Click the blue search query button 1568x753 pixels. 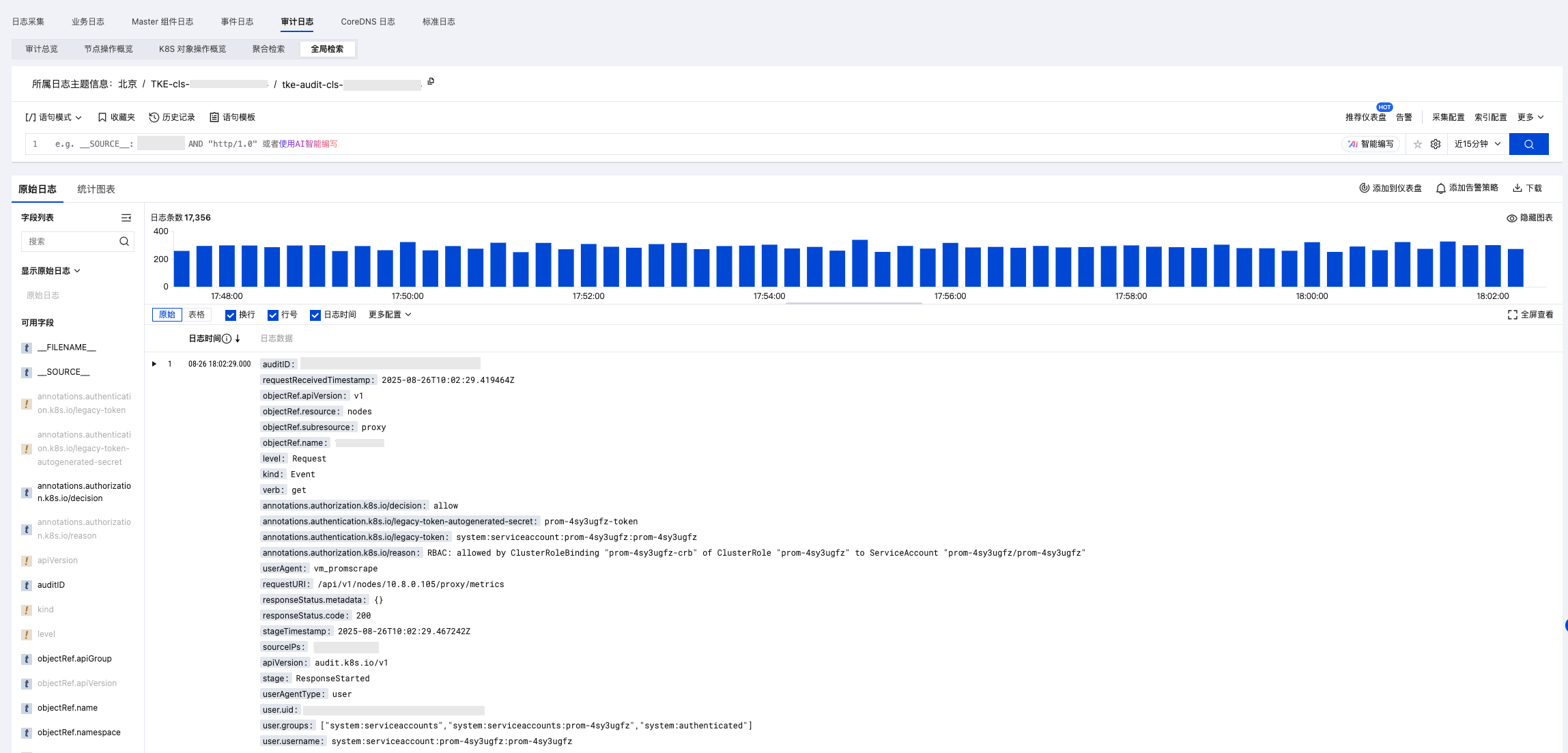click(1528, 144)
